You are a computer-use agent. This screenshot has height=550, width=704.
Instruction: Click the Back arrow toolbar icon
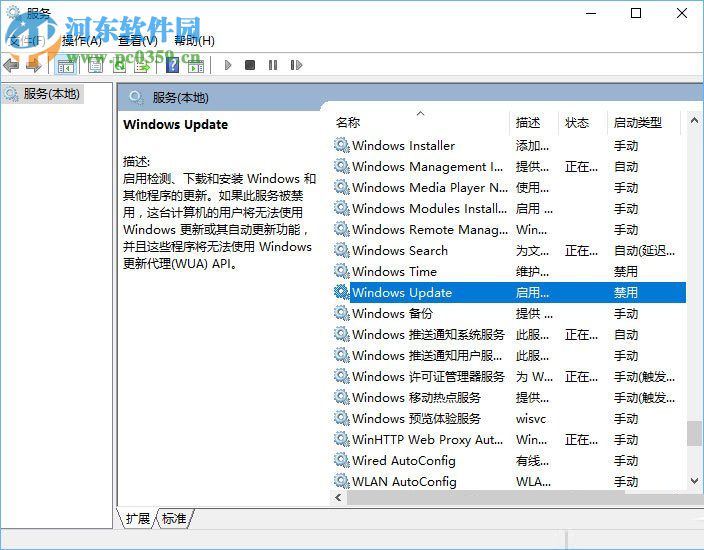coord(11,66)
